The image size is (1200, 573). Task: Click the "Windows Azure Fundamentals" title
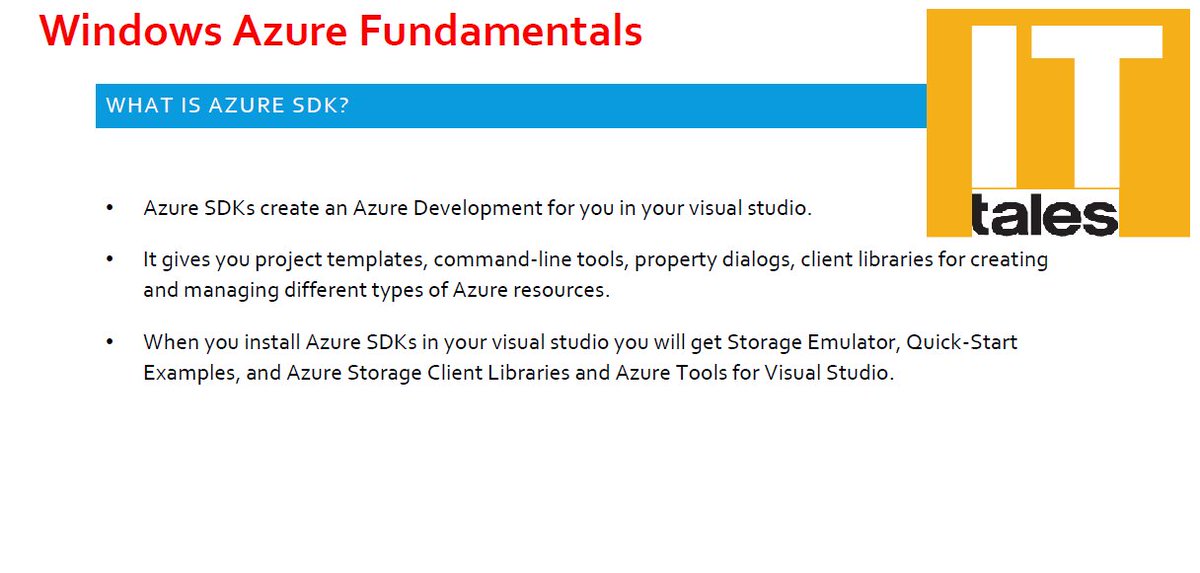342,32
